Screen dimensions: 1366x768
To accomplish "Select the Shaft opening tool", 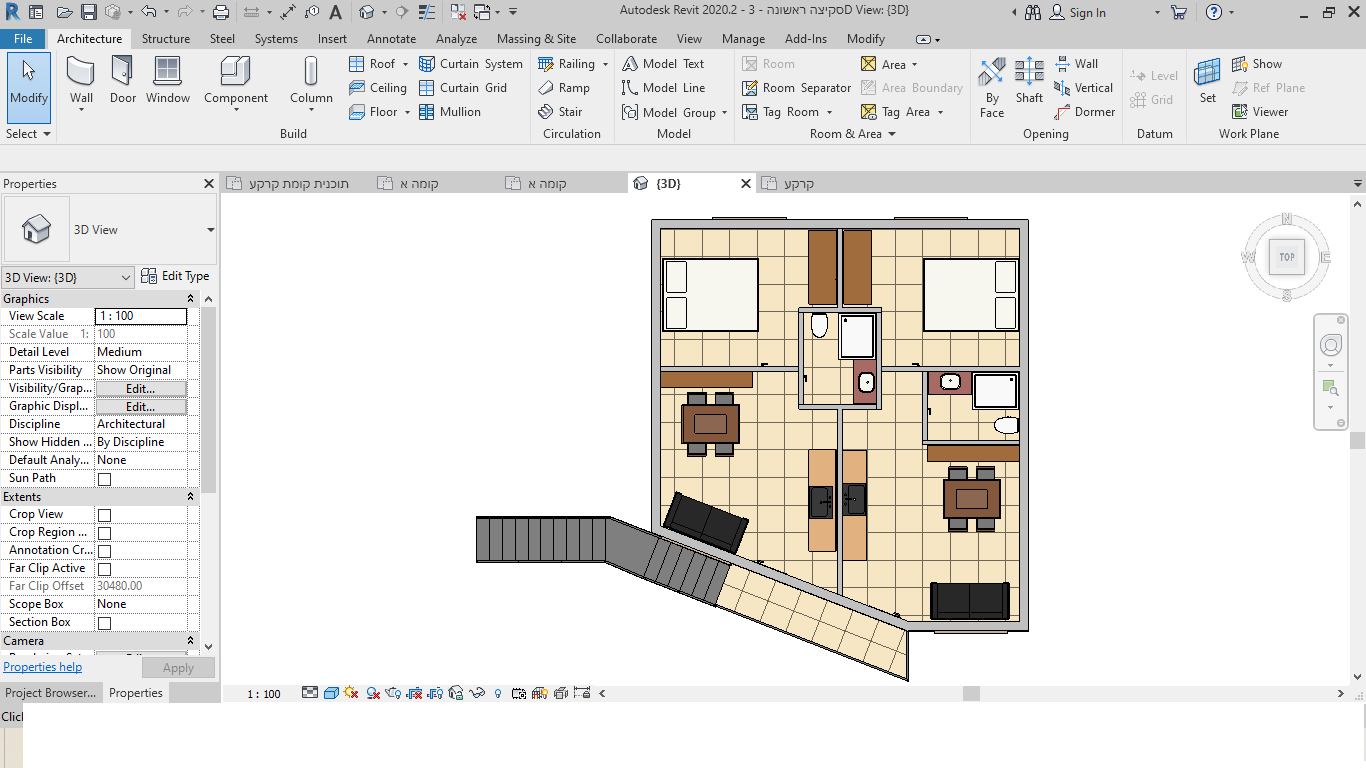I will click(x=1029, y=80).
